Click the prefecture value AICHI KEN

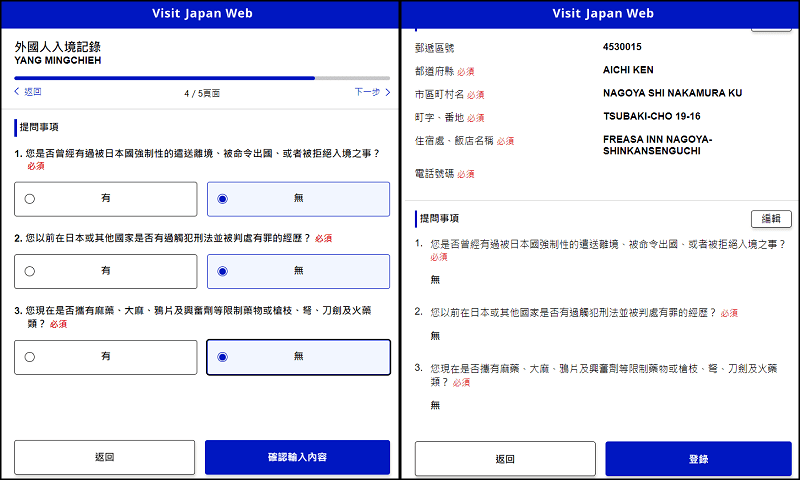(628, 70)
